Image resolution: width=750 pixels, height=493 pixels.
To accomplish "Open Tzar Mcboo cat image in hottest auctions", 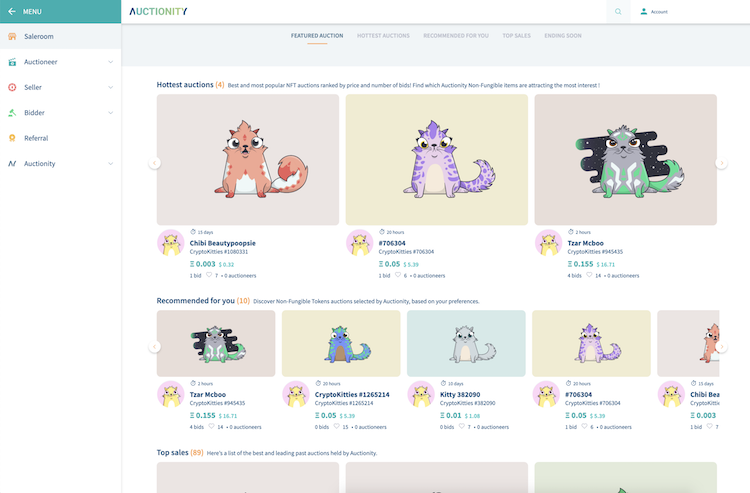I will point(625,159).
